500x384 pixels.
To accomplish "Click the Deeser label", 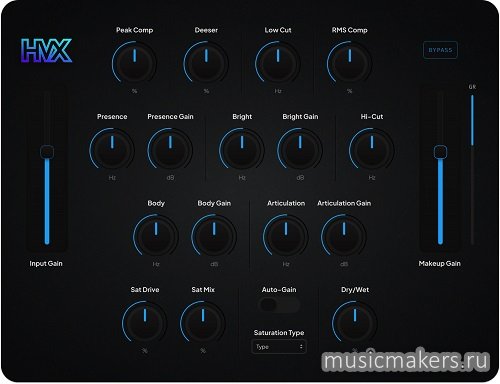I will (206, 30).
